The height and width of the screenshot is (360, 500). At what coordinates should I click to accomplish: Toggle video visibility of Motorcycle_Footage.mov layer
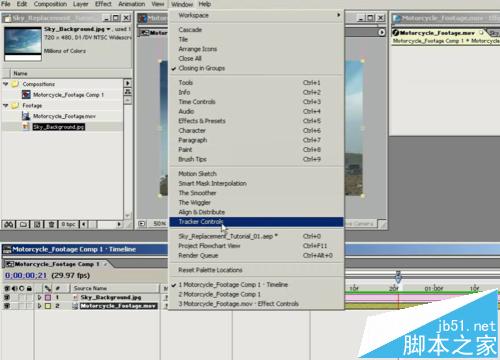(7, 306)
